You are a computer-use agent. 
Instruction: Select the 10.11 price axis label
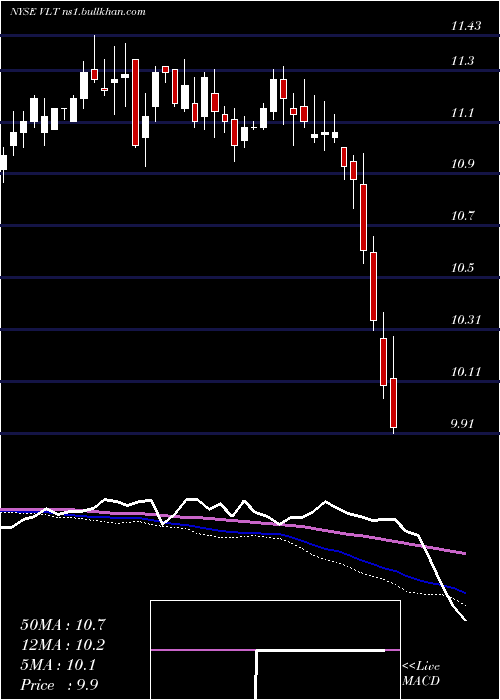[x=466, y=372]
